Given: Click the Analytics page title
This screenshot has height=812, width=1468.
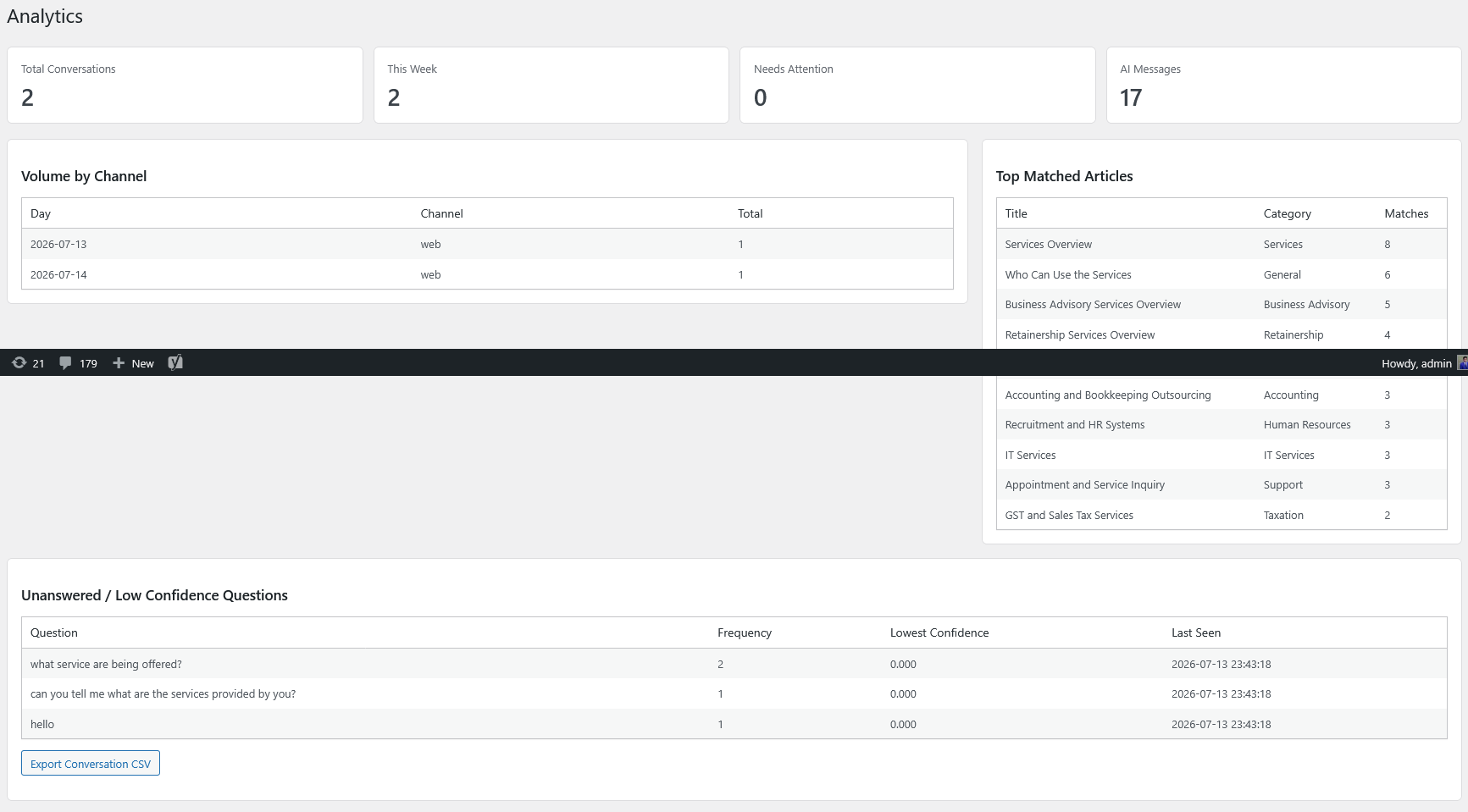Looking at the screenshot, I should pyautogui.click(x=45, y=17).
